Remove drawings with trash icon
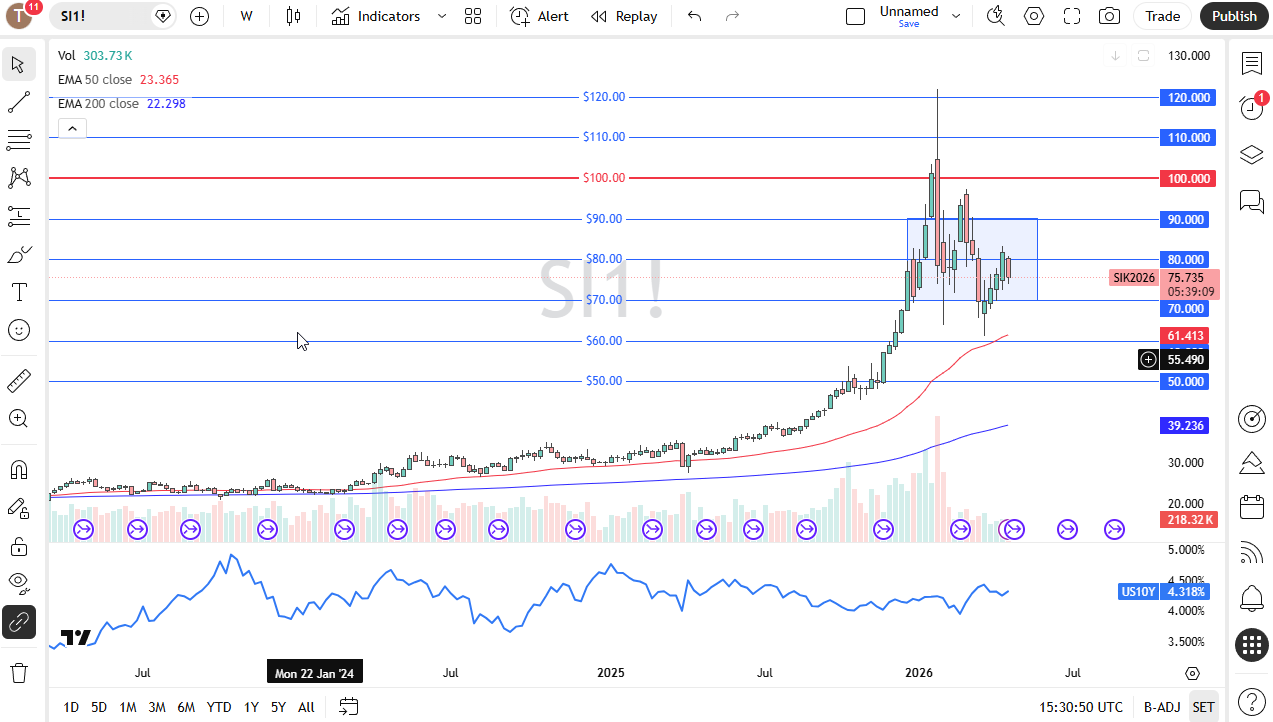 coord(18,671)
